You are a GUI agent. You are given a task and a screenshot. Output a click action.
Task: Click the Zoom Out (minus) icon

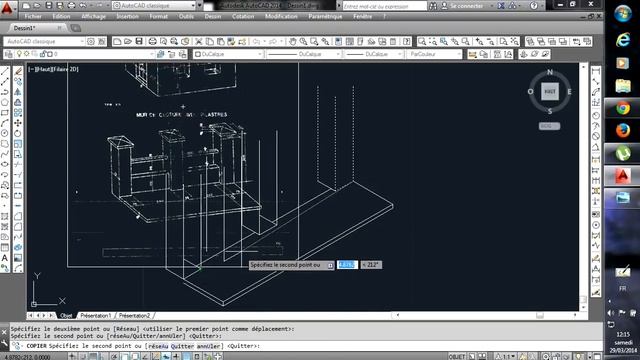pos(491,41)
